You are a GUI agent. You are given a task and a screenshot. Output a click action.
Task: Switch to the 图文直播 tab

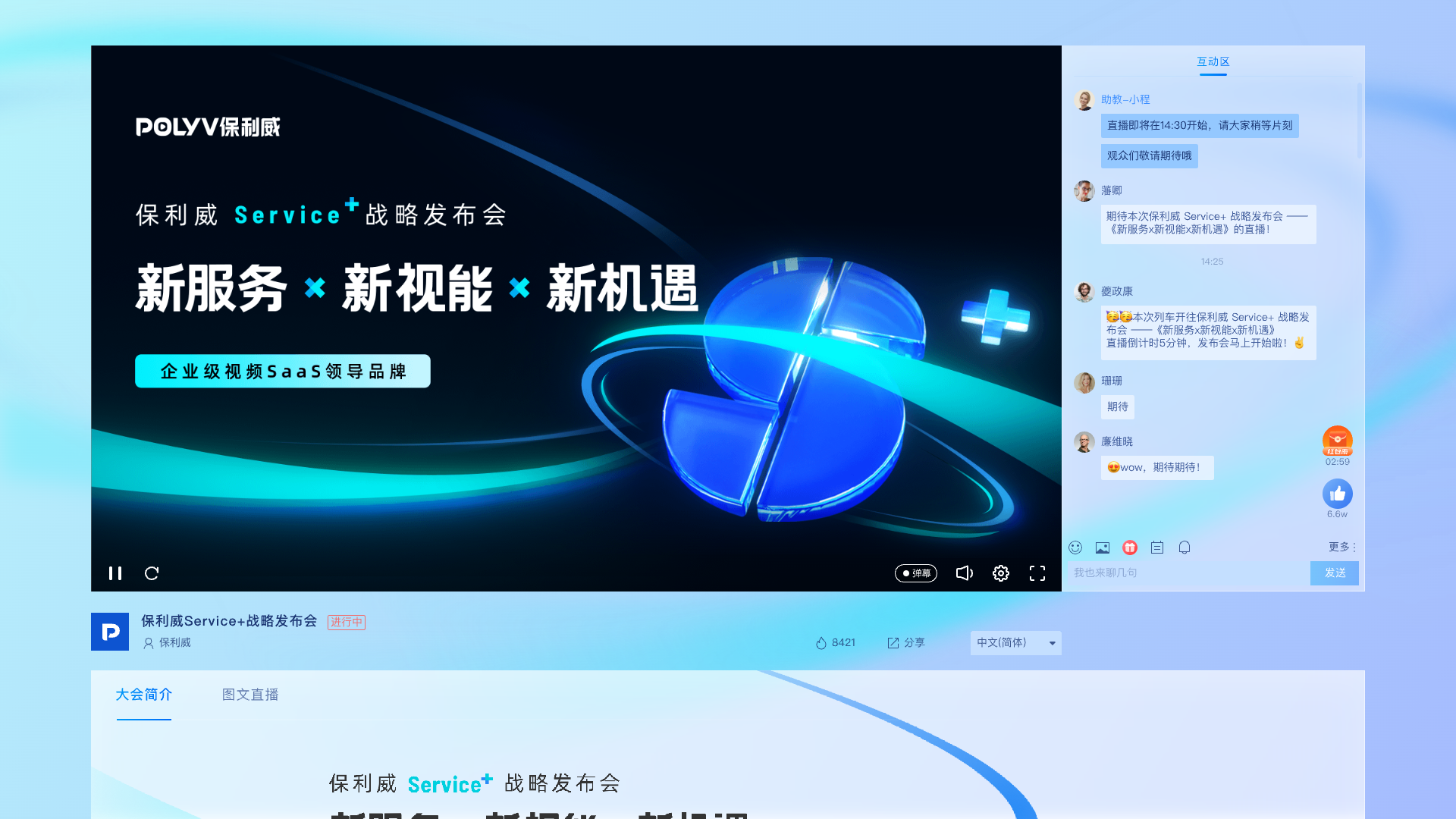(x=250, y=695)
